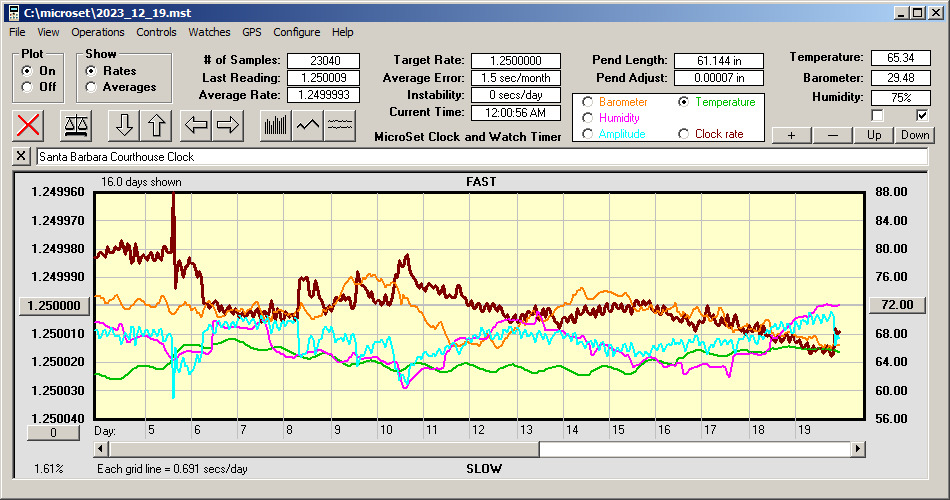950x500 pixels.
Task: Click the horizontal scrollbar thumb
Action: (324, 449)
